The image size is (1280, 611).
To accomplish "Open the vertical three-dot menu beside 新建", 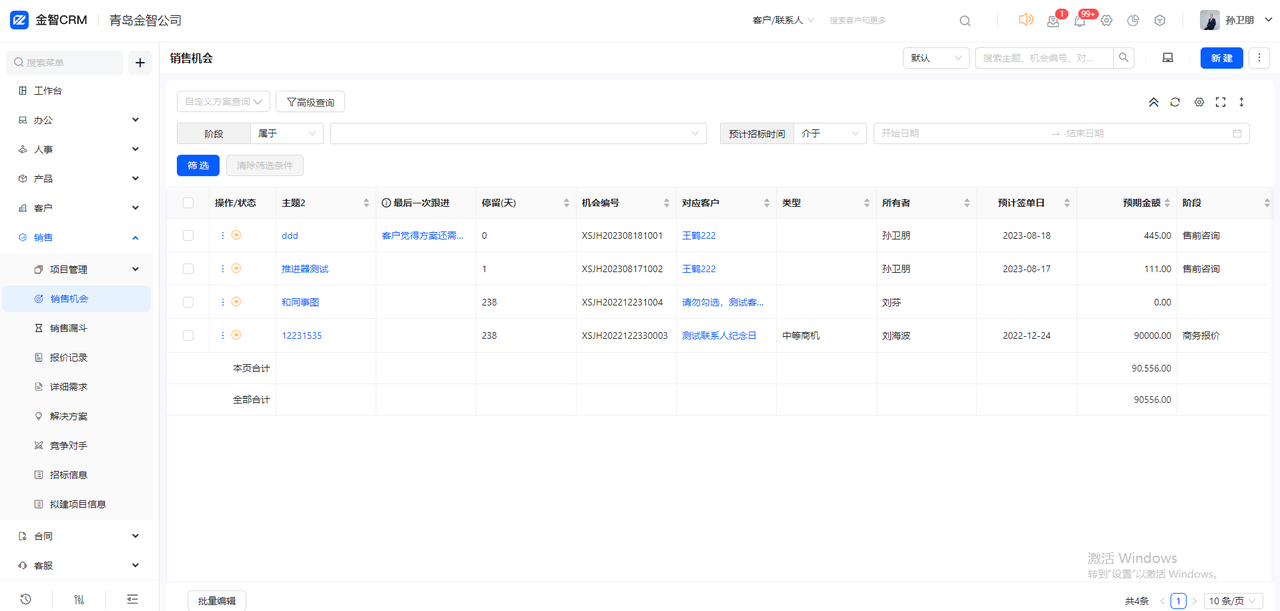I will pyautogui.click(x=1260, y=58).
